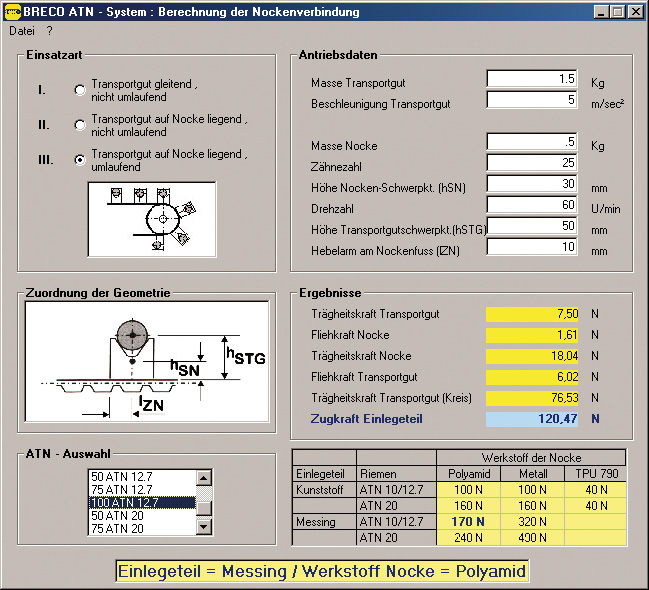Click the Höhe Nocken-Schwerpkt. (hSN) field

(532, 184)
